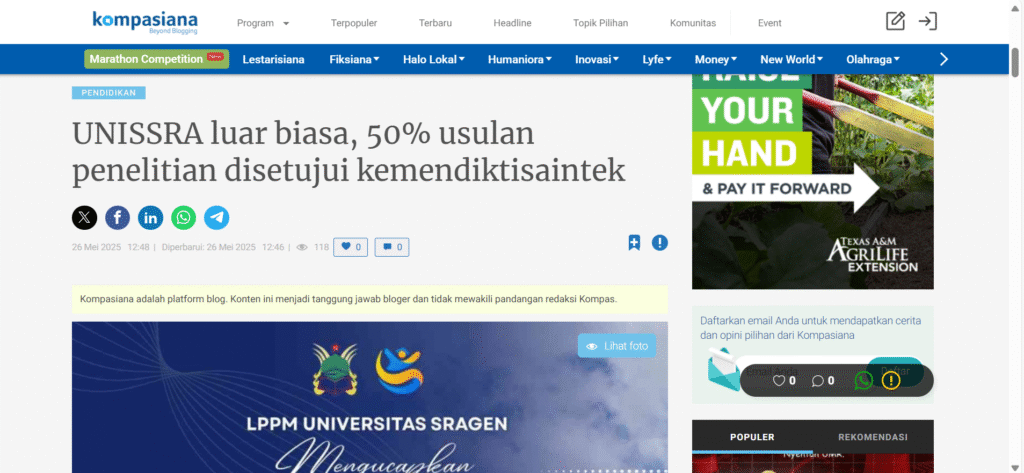Share article on LinkedIn
The height and width of the screenshot is (473, 1024).
tap(150, 218)
